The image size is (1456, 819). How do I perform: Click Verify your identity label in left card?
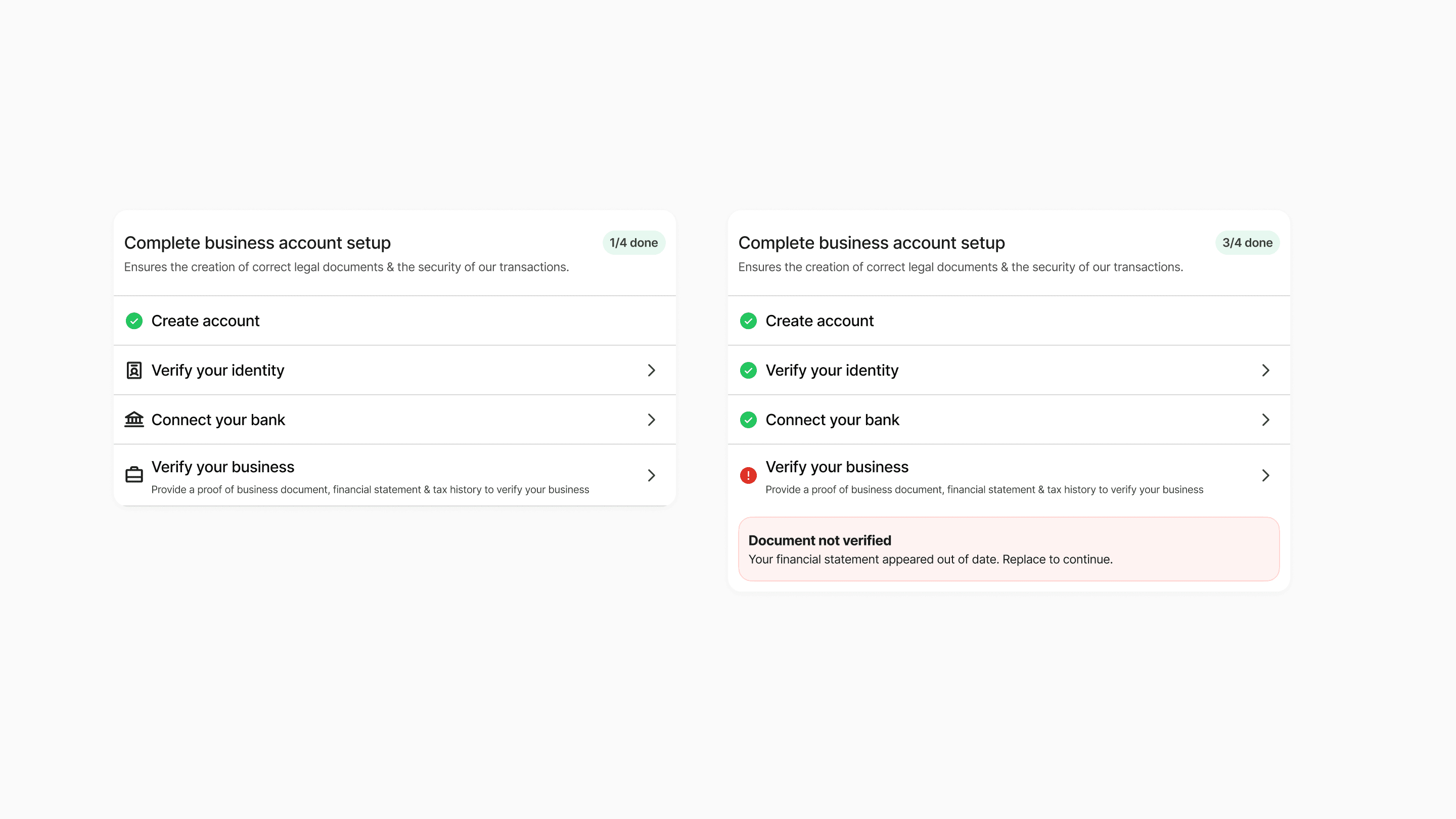pos(217,370)
